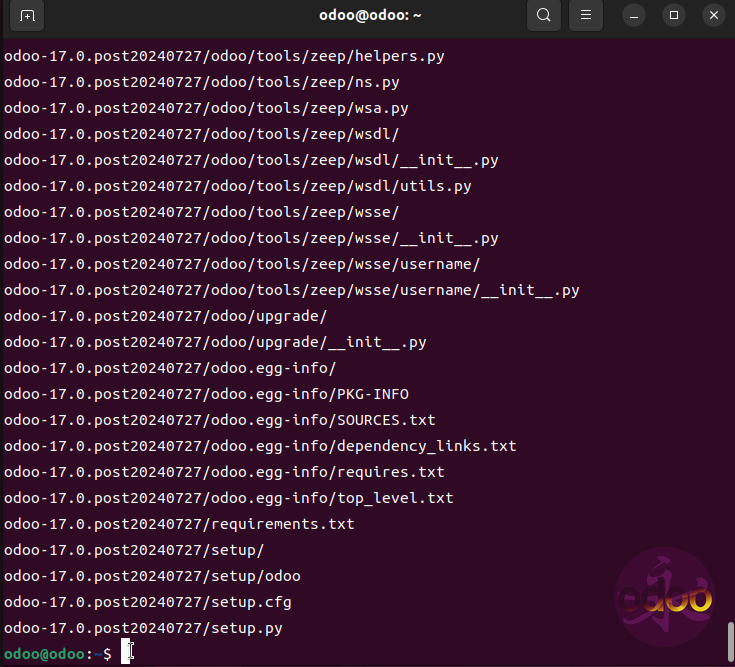Click the zeep/helpers.py output line
Screen dimensions: 735x667
point(224,56)
